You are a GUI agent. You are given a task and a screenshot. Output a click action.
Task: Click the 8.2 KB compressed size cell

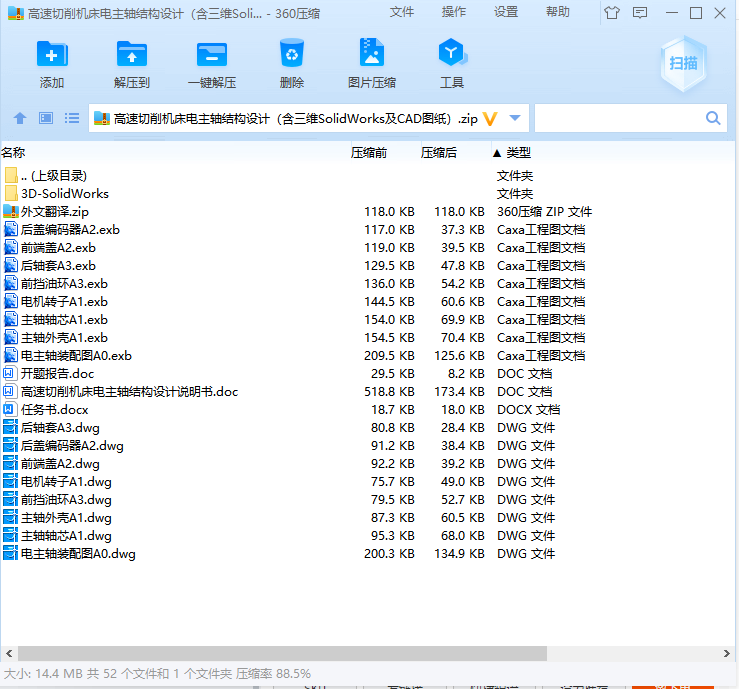tap(466, 374)
